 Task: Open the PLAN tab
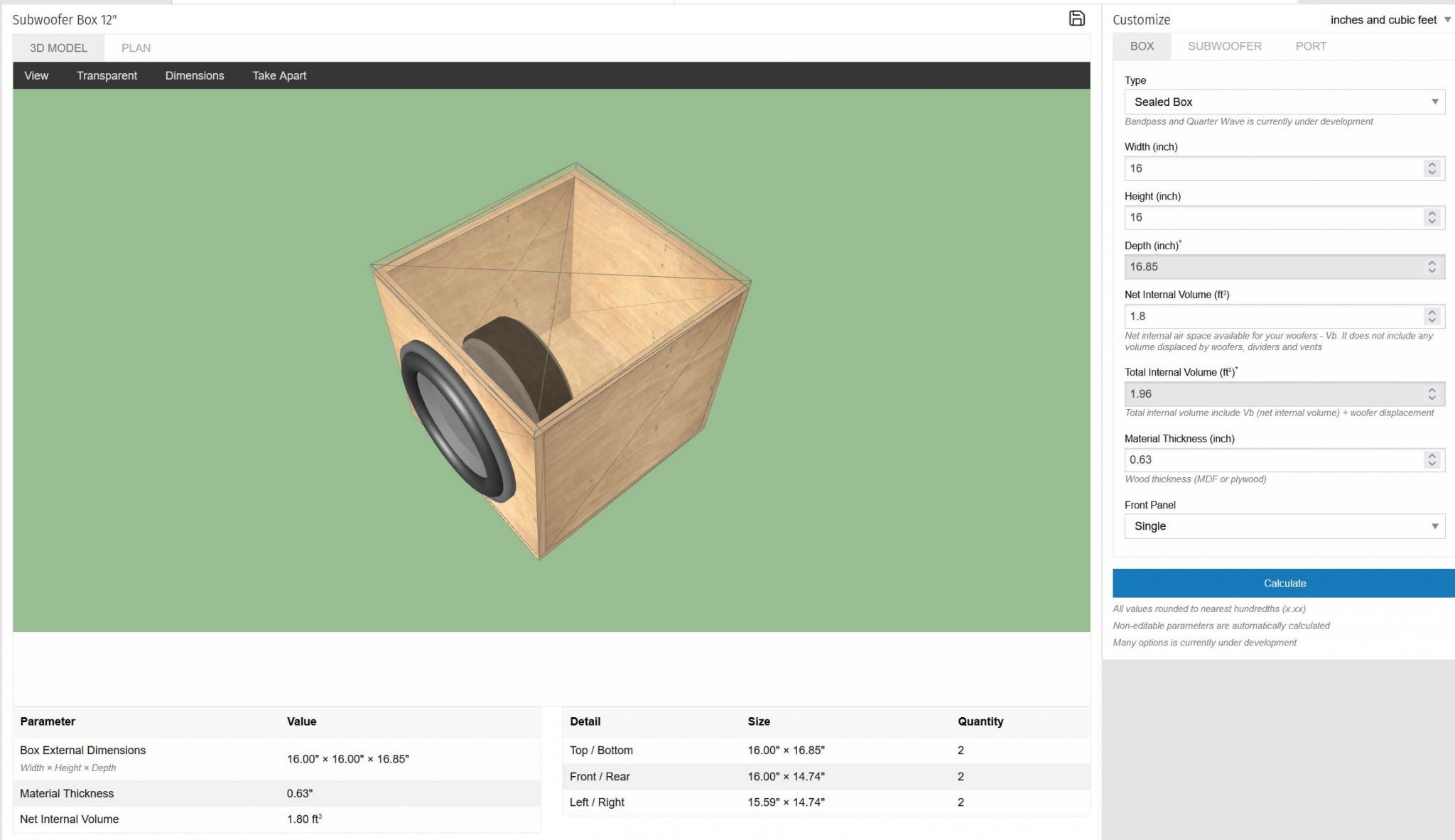tap(136, 48)
